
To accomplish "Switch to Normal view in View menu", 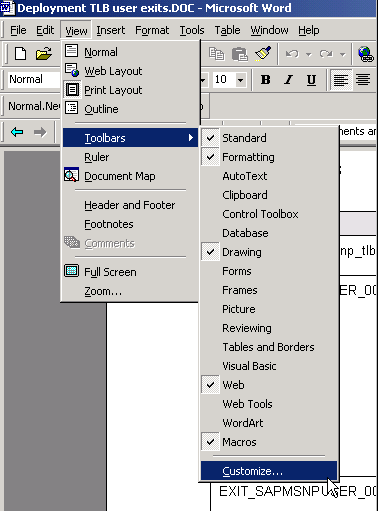I will [x=131, y=52].
